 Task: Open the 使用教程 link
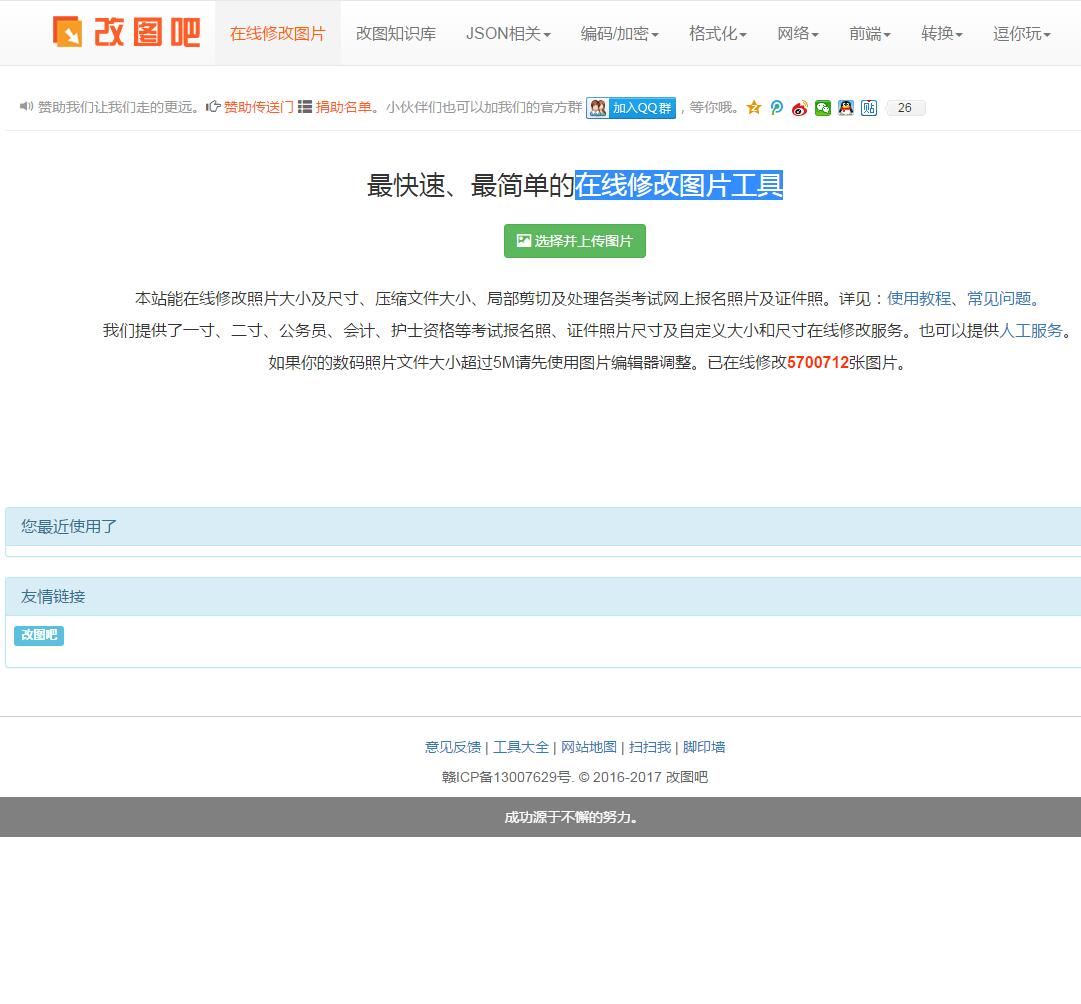(919, 299)
